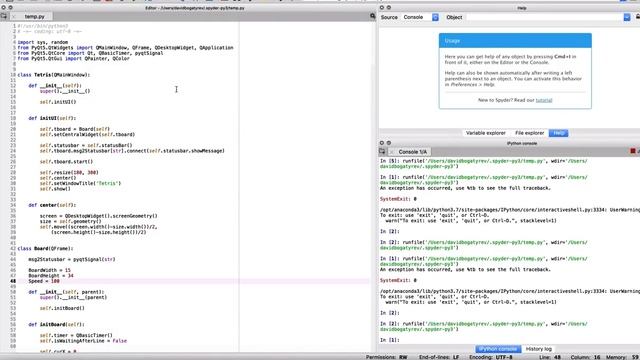Click the Usage header in Help pane

coord(515,41)
